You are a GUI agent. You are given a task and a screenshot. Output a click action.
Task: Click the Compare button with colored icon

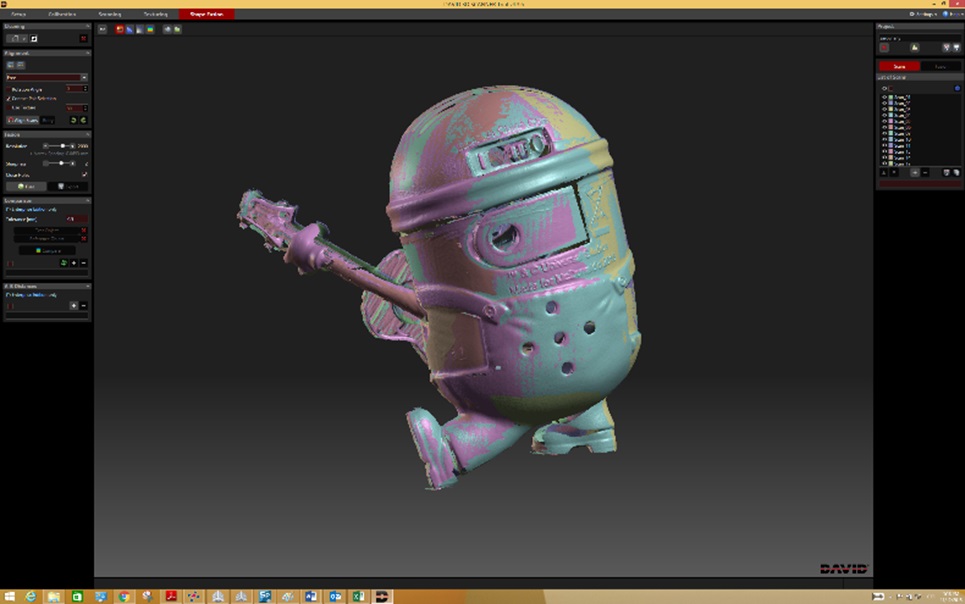tap(47, 251)
